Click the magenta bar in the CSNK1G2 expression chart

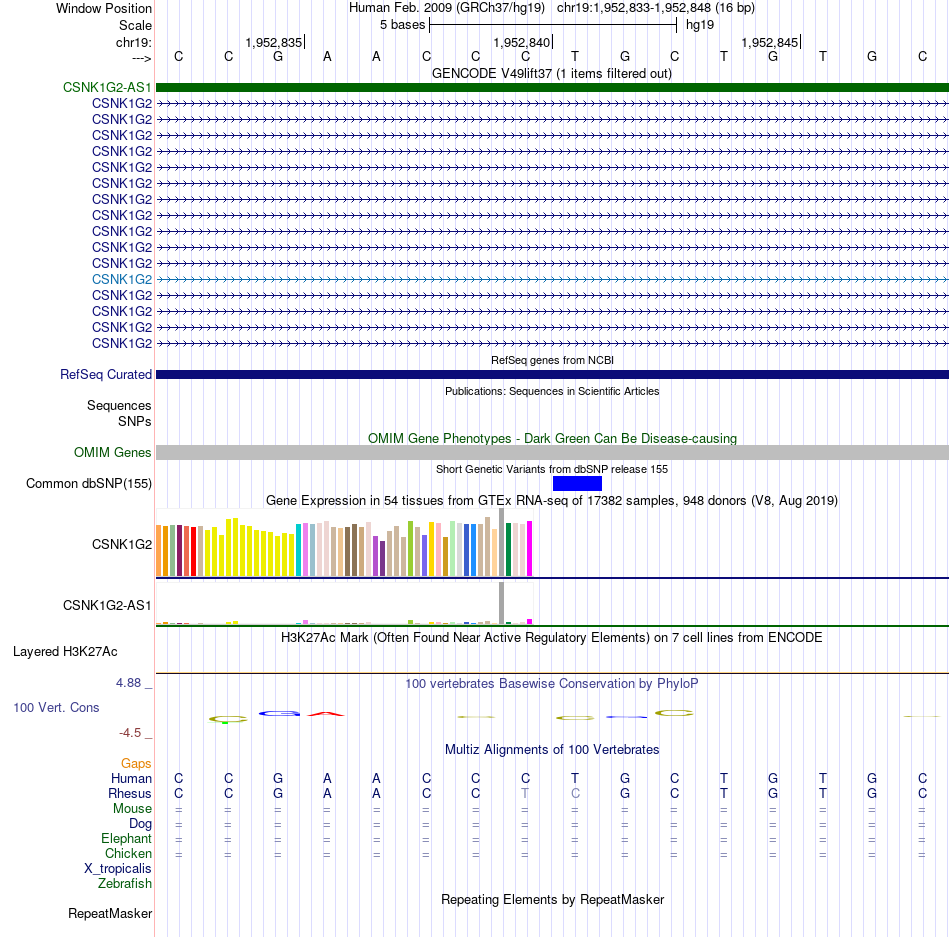(x=530, y=548)
